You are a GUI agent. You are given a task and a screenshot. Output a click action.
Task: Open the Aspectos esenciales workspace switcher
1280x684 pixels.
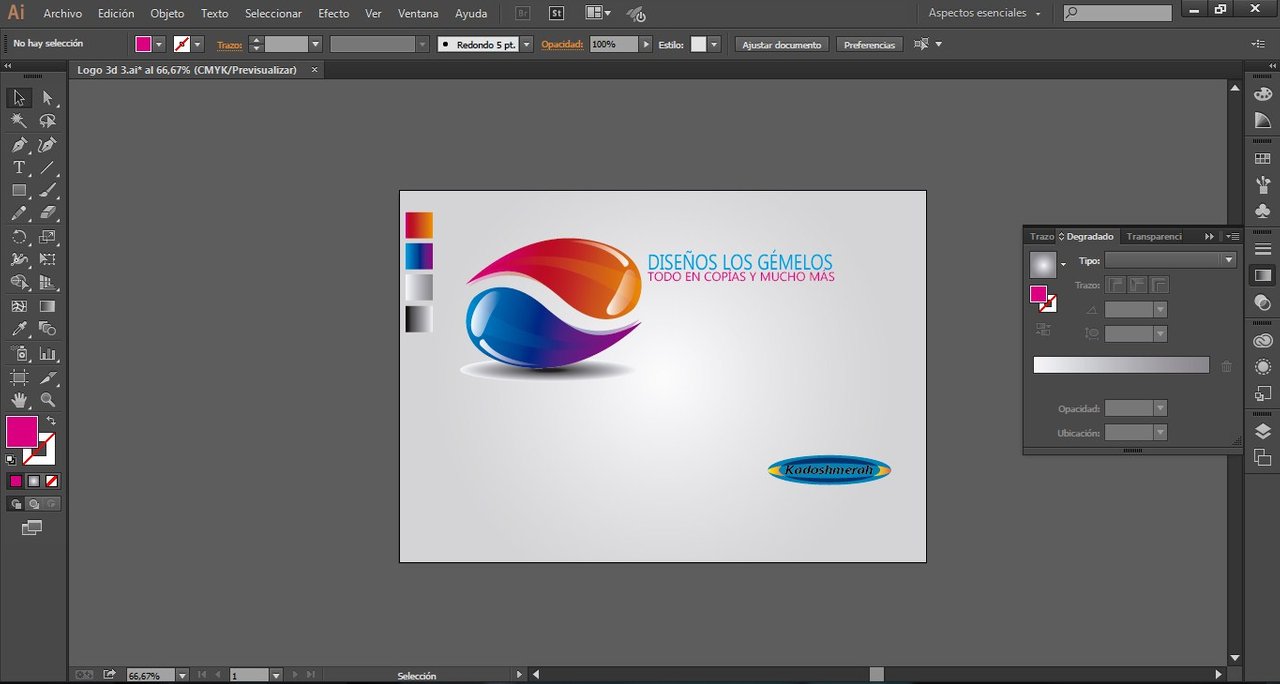tap(984, 13)
